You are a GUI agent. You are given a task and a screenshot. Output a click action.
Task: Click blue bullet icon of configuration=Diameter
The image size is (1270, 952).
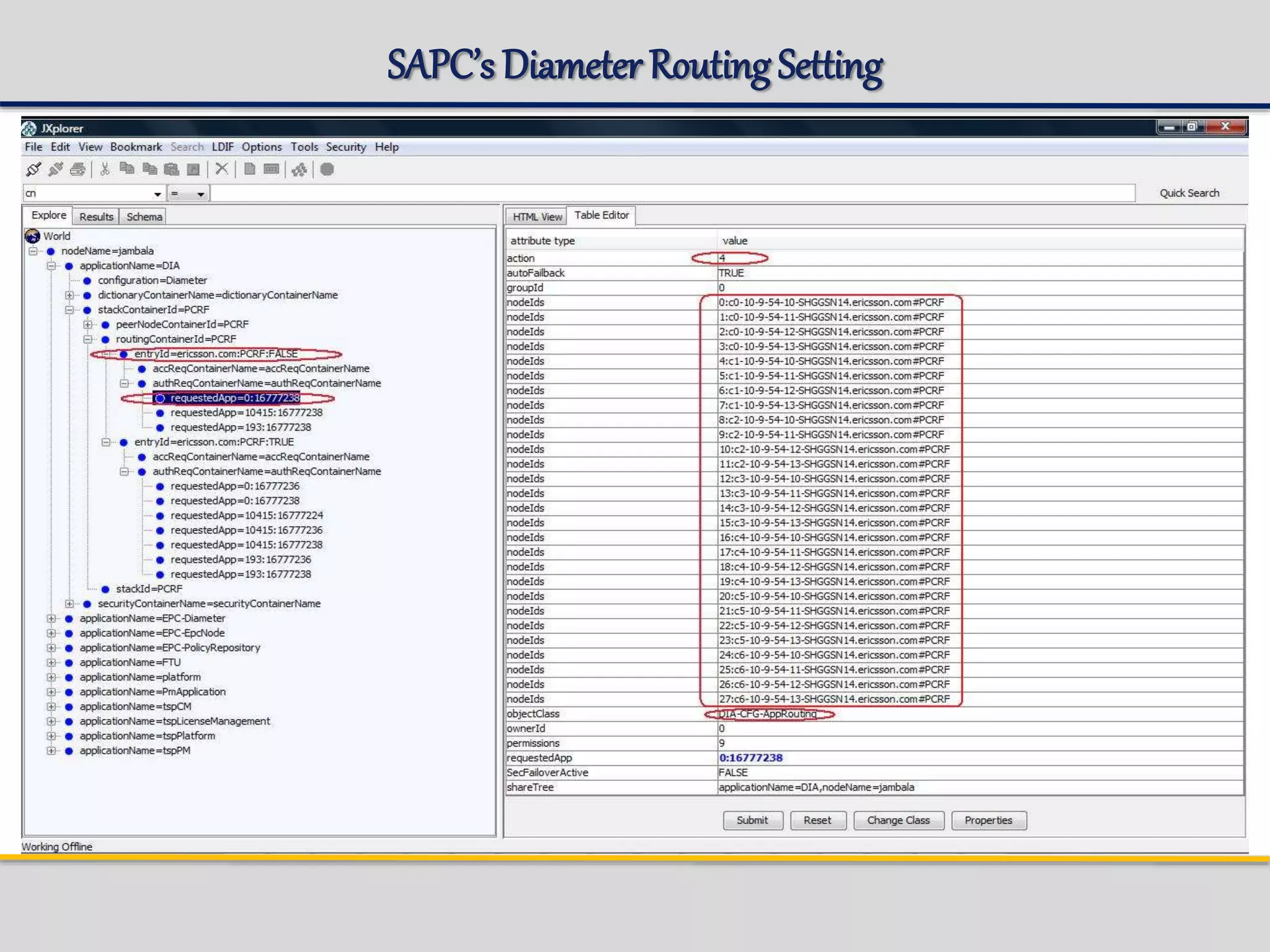87,281
